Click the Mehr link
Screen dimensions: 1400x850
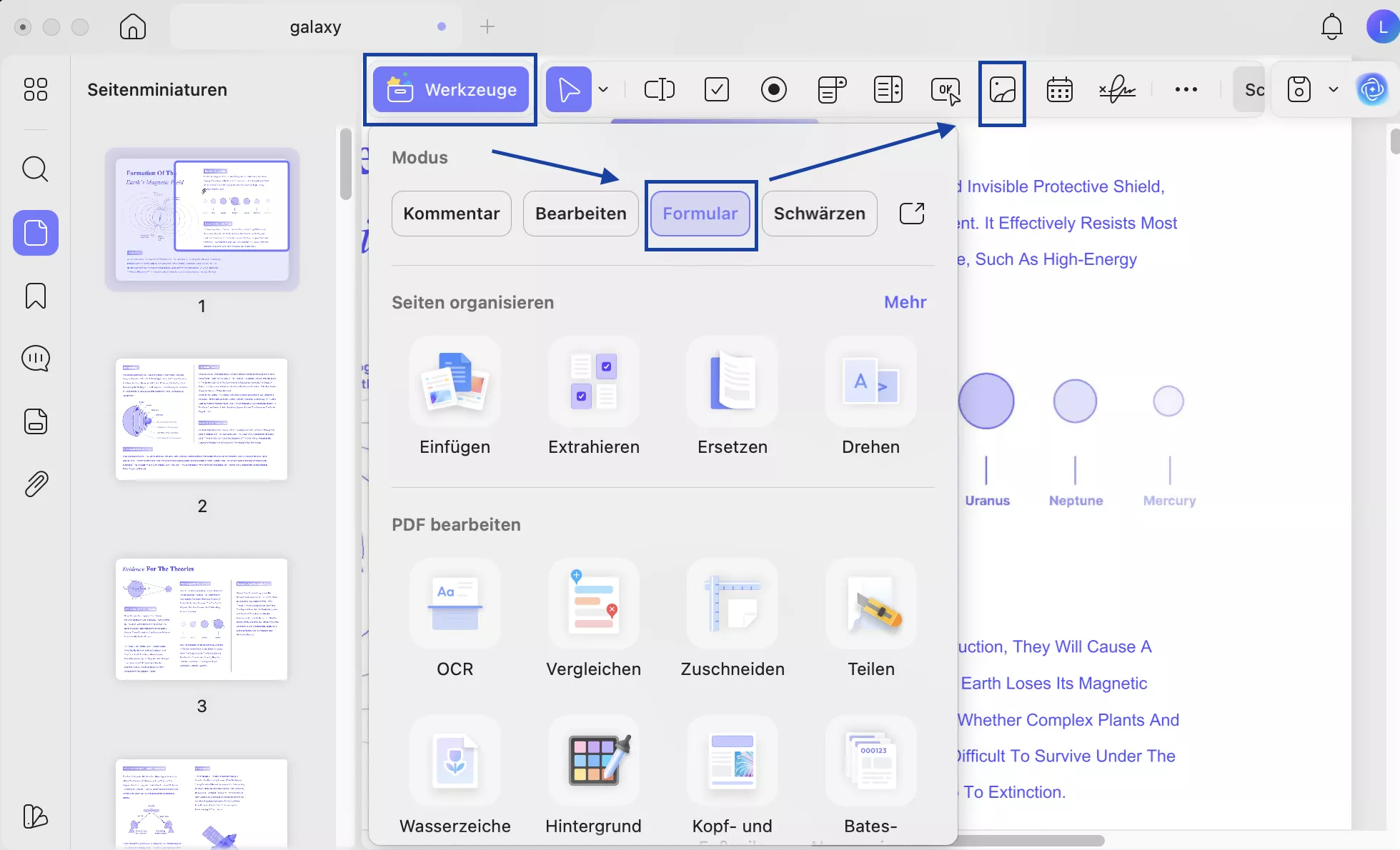pyautogui.click(x=905, y=302)
